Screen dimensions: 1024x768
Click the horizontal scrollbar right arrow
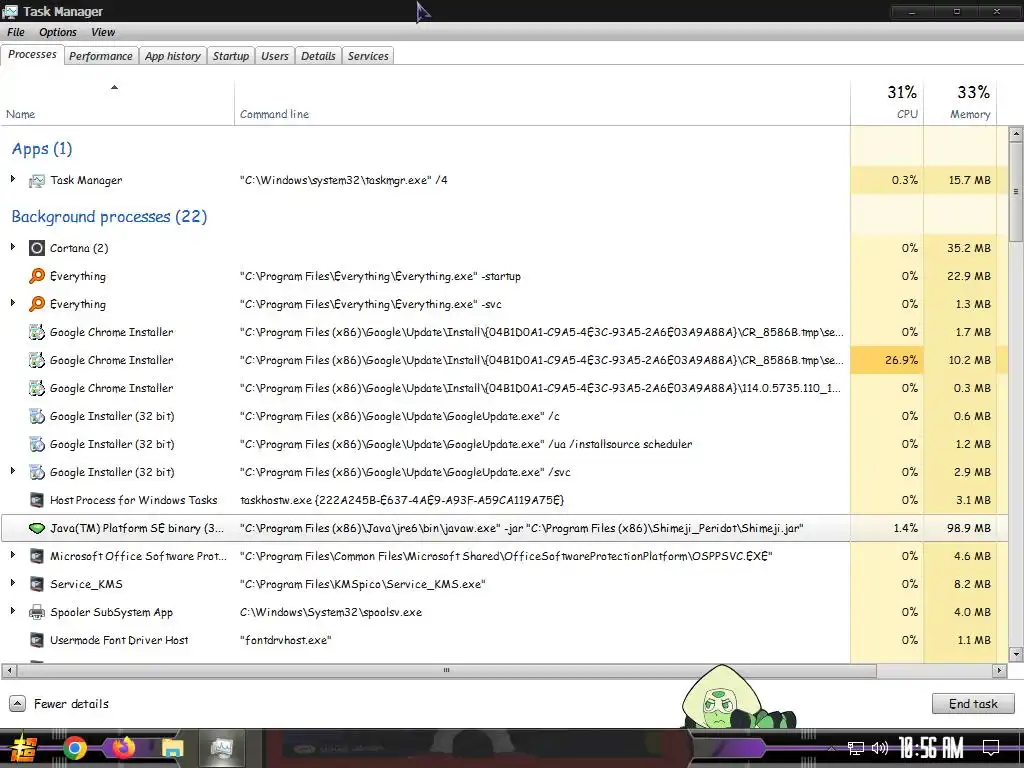click(999, 670)
